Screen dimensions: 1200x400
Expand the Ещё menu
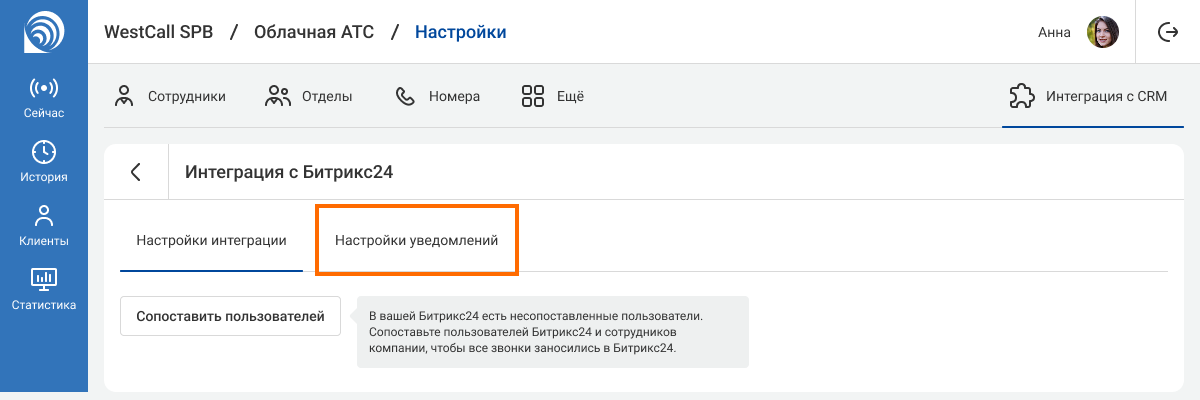pyautogui.click(x=552, y=97)
